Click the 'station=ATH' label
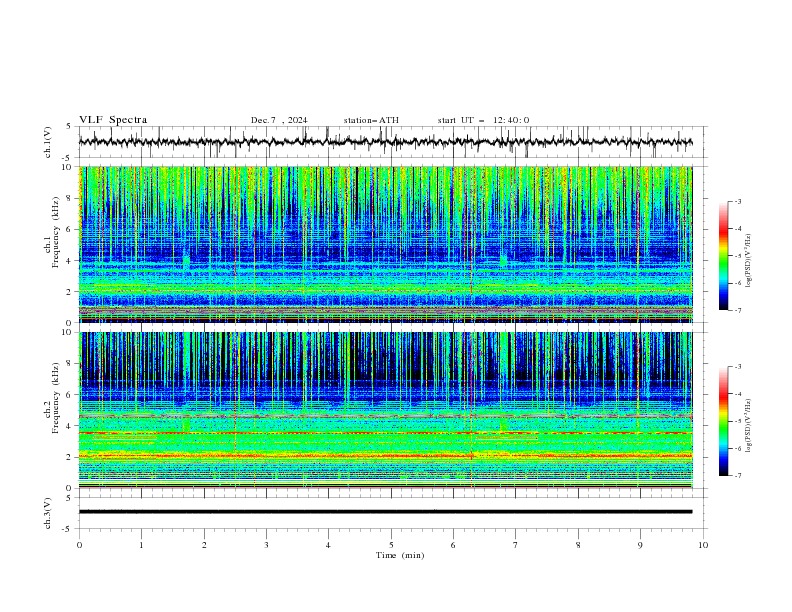The height and width of the screenshot is (612, 792). click(371, 120)
